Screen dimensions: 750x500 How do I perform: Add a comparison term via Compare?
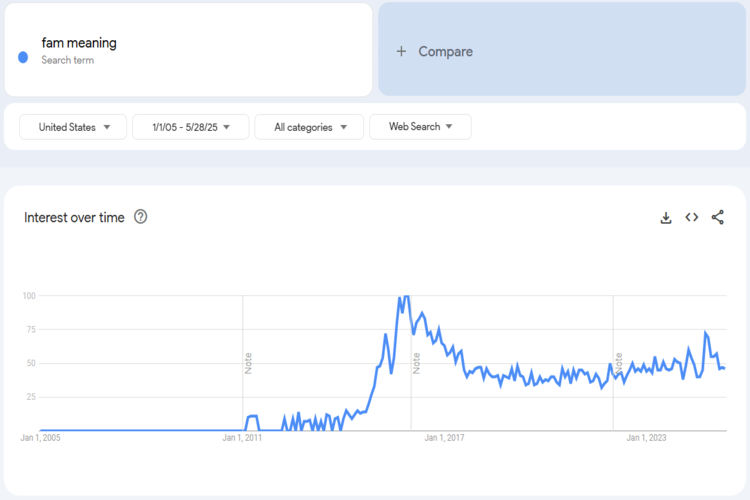tap(562, 49)
